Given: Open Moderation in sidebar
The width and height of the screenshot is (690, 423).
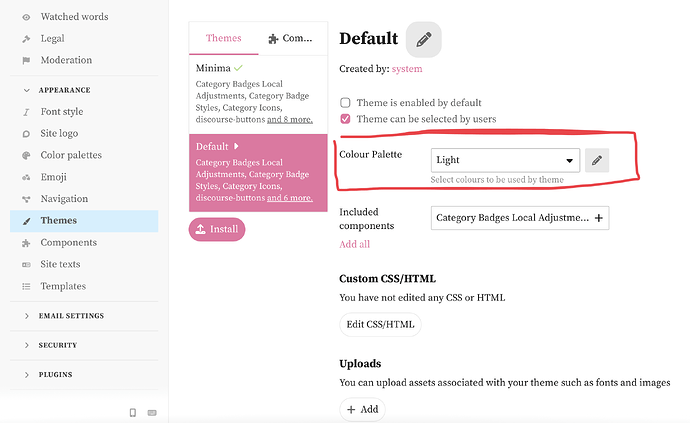Looking at the screenshot, I should (66, 60).
